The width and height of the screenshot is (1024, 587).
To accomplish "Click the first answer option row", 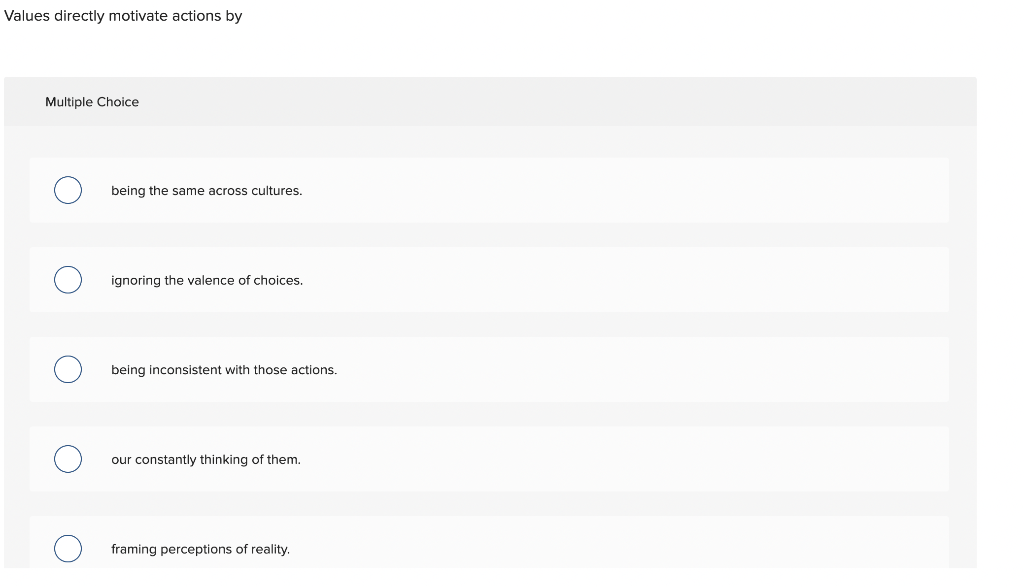I will [x=489, y=190].
